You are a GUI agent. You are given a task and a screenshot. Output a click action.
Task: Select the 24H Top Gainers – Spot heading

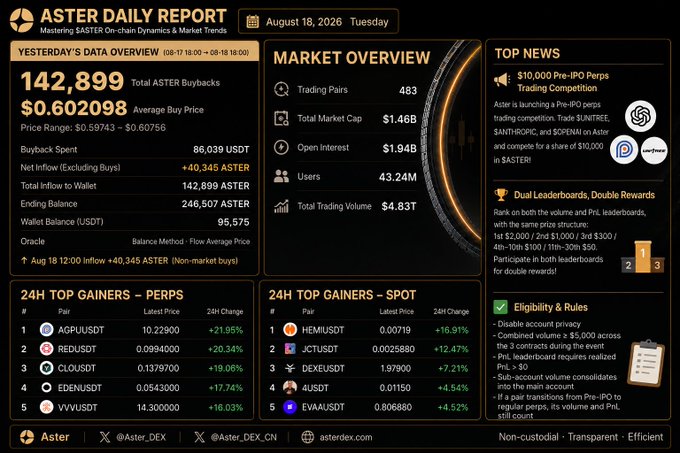342,295
